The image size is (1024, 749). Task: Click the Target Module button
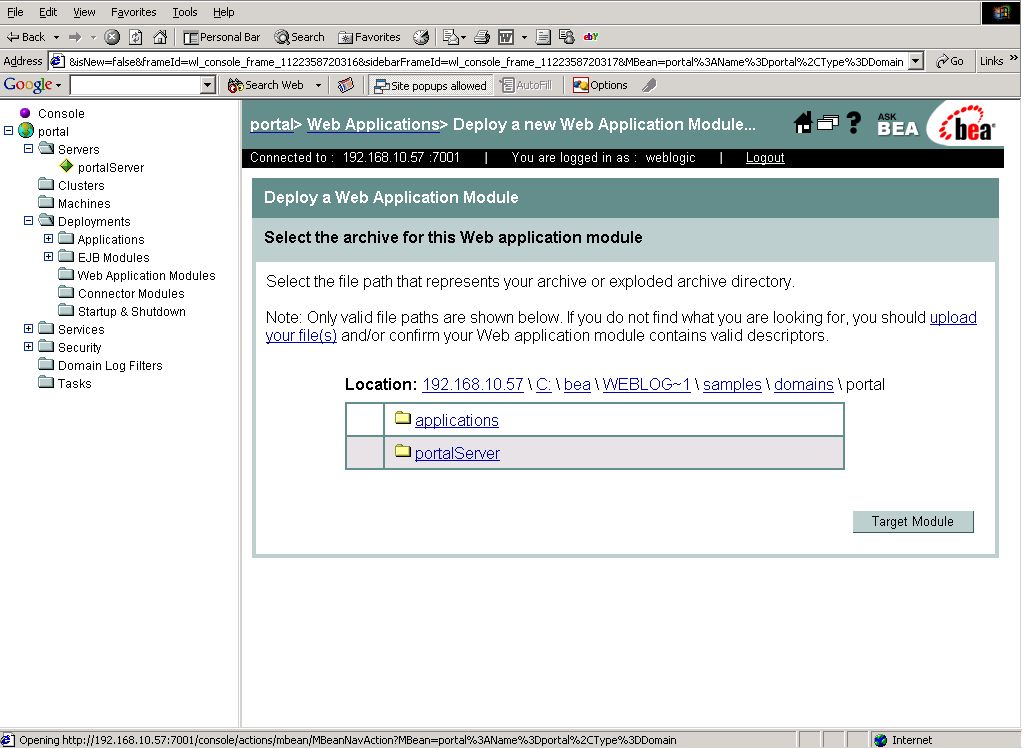pyautogui.click(x=912, y=521)
